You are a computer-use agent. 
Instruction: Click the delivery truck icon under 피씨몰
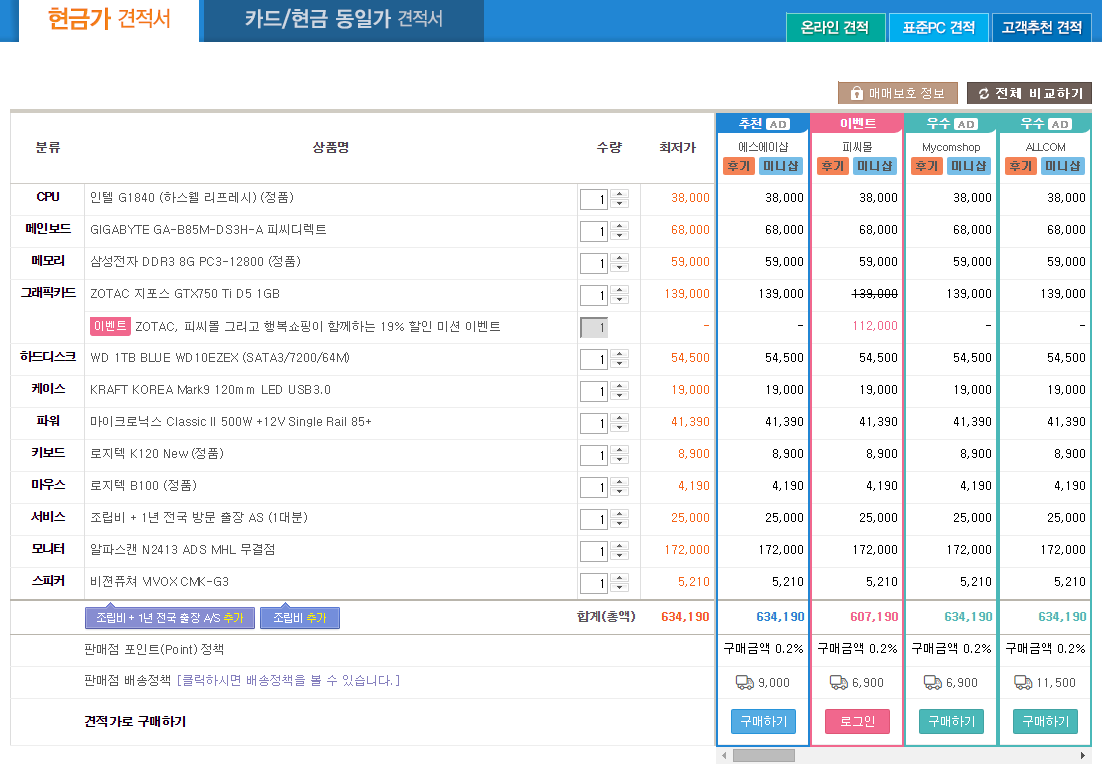pos(839,682)
